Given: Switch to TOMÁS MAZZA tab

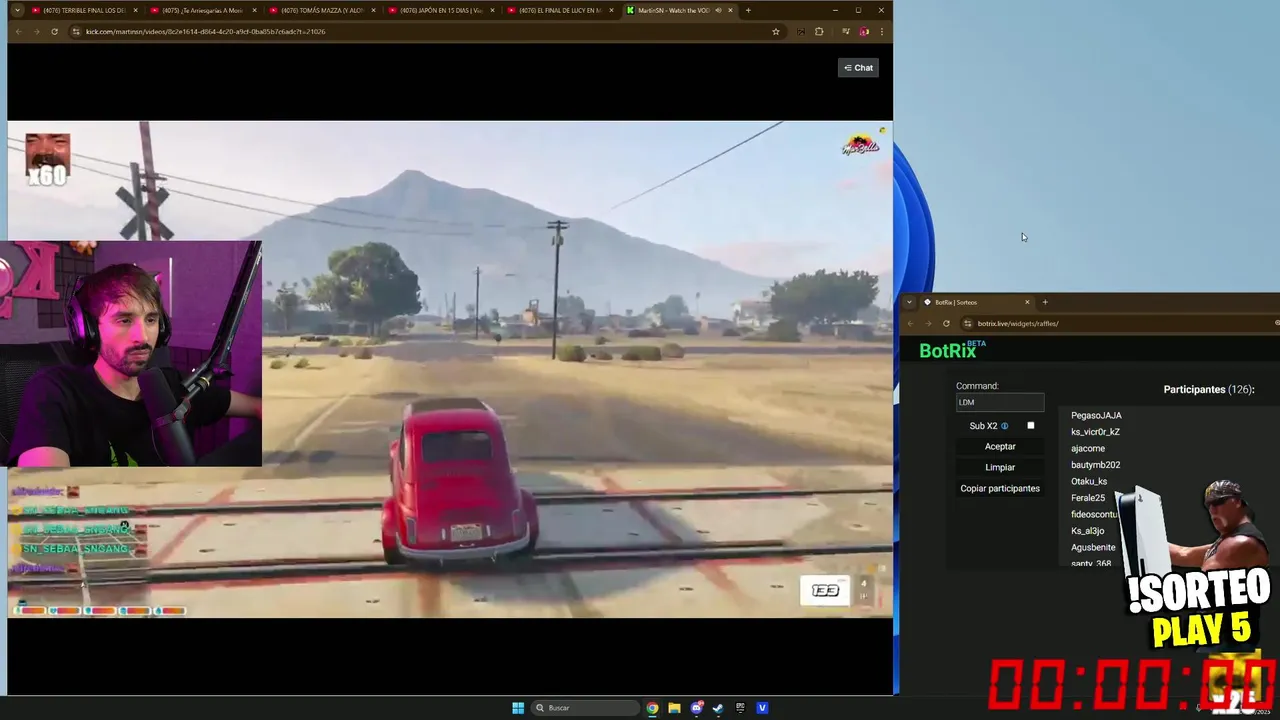Looking at the screenshot, I should pos(322,10).
